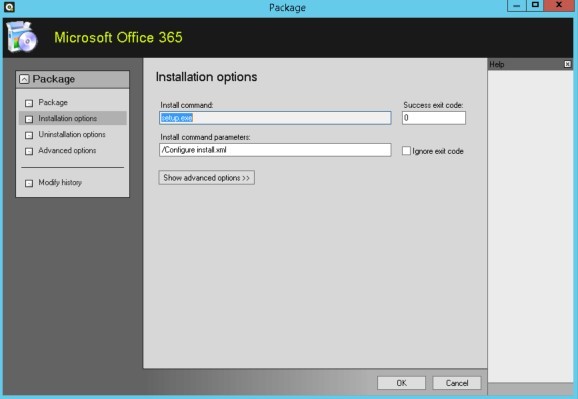This screenshot has height=399, width=578.
Task: Open the Modify history page
Action: [60, 183]
